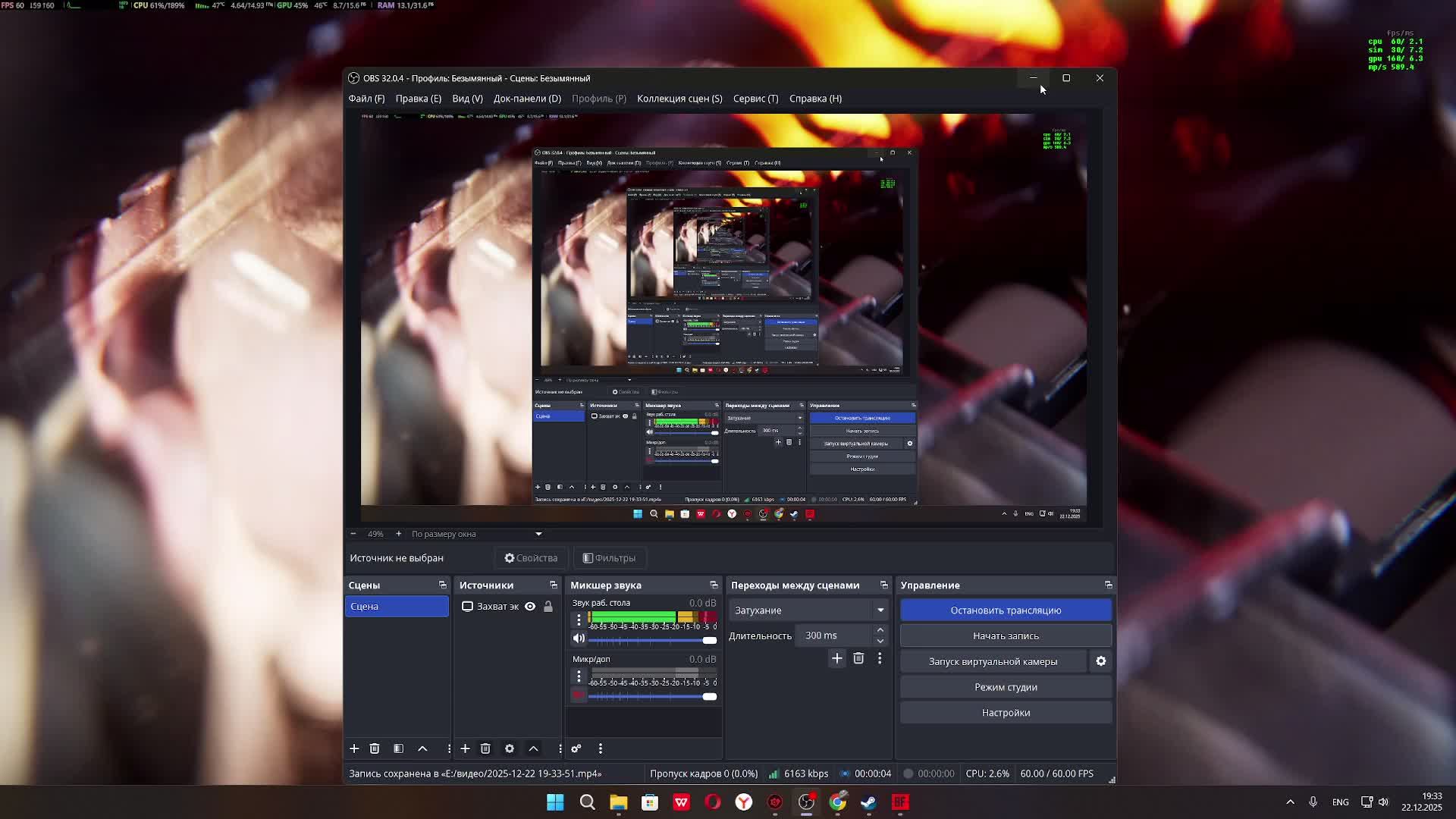Image resolution: width=1456 pixels, height=819 pixels.
Task: Hide the Захват эк source with eye icon
Action: [530, 607]
